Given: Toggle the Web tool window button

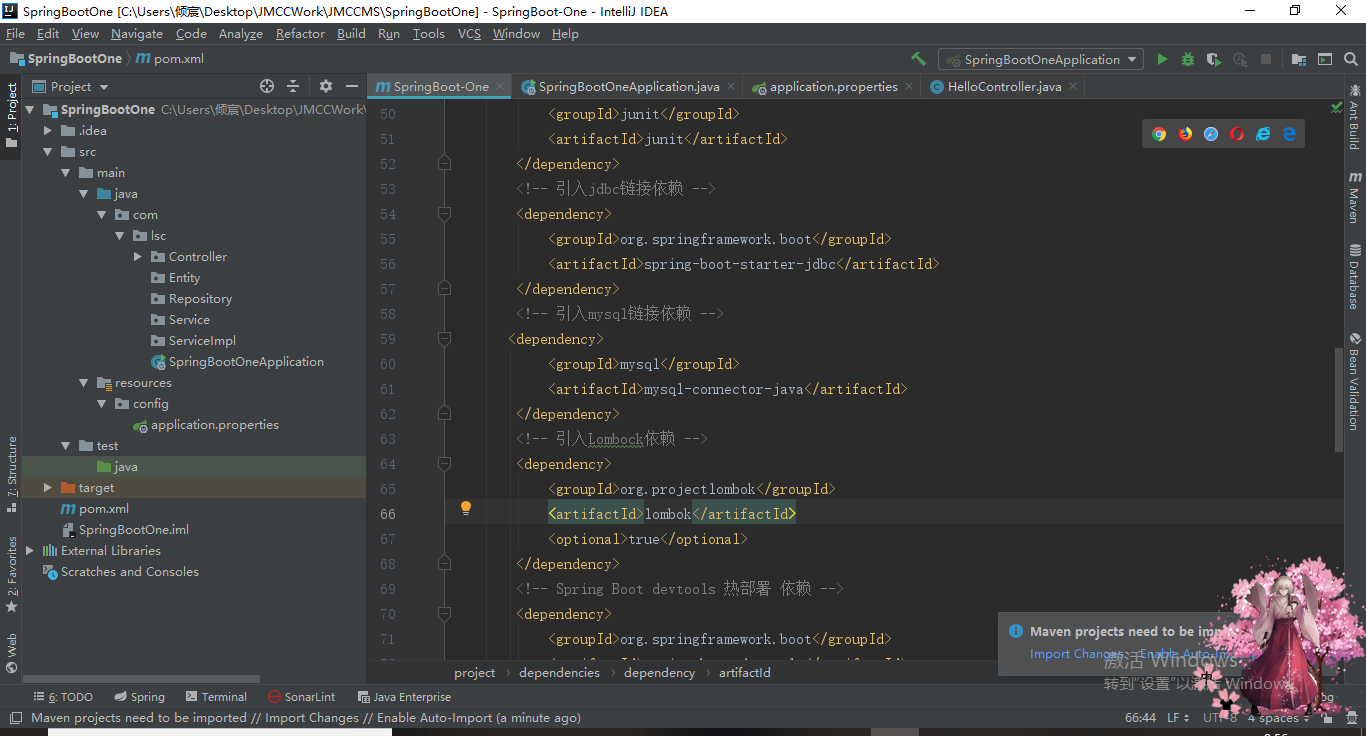Looking at the screenshot, I should click(x=12, y=654).
